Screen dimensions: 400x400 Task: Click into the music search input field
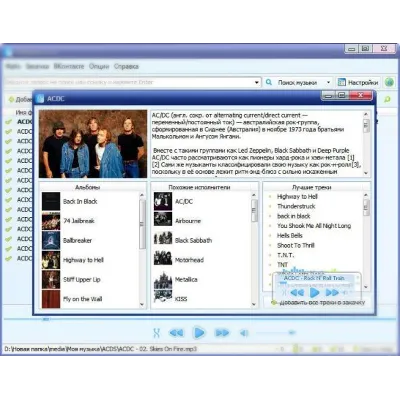[128, 82]
